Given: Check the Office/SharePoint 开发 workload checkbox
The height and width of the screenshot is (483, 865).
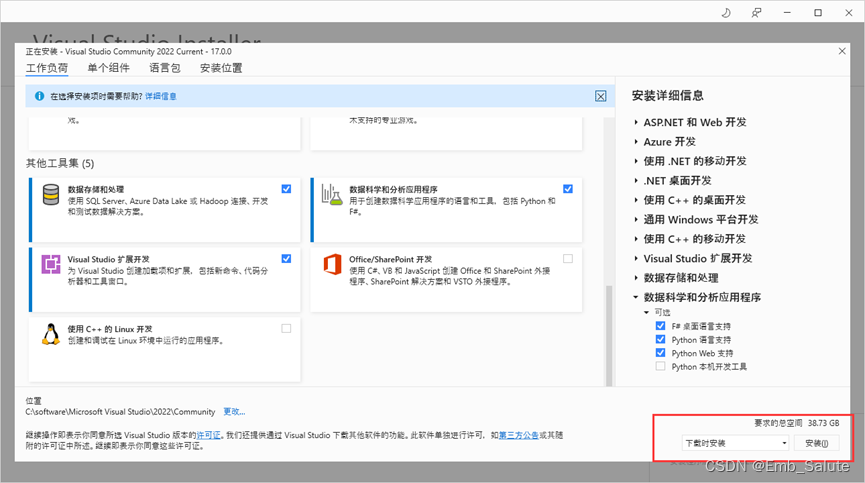Looking at the screenshot, I should pos(568,259).
